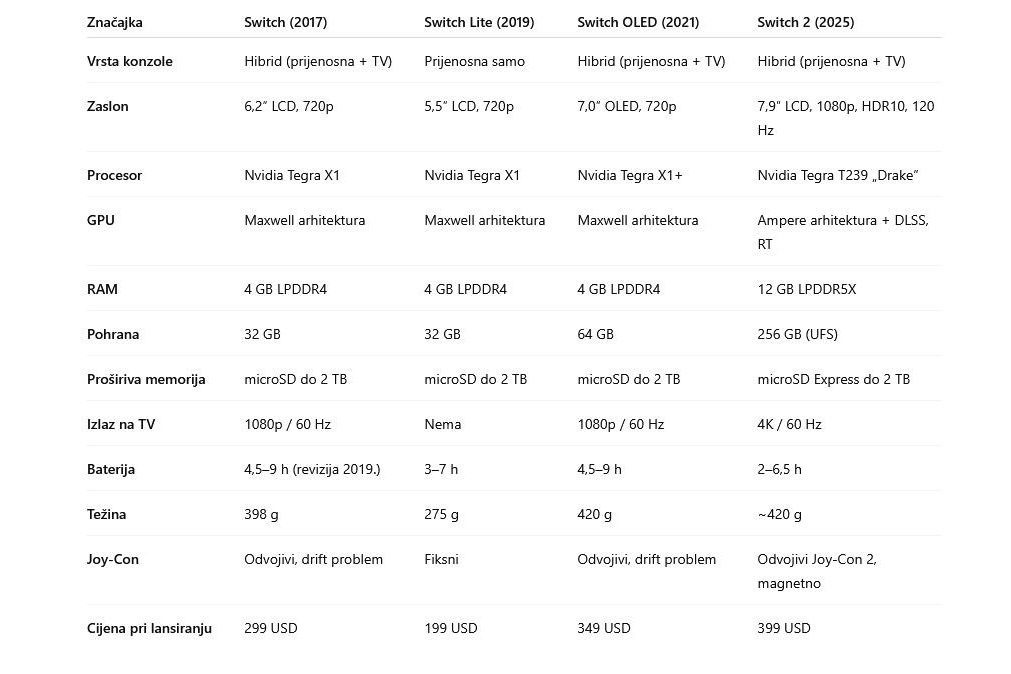Image resolution: width=1011 pixels, height=674 pixels.
Task: Select the "microSD Express do 2 TB" cell
Action: point(833,379)
